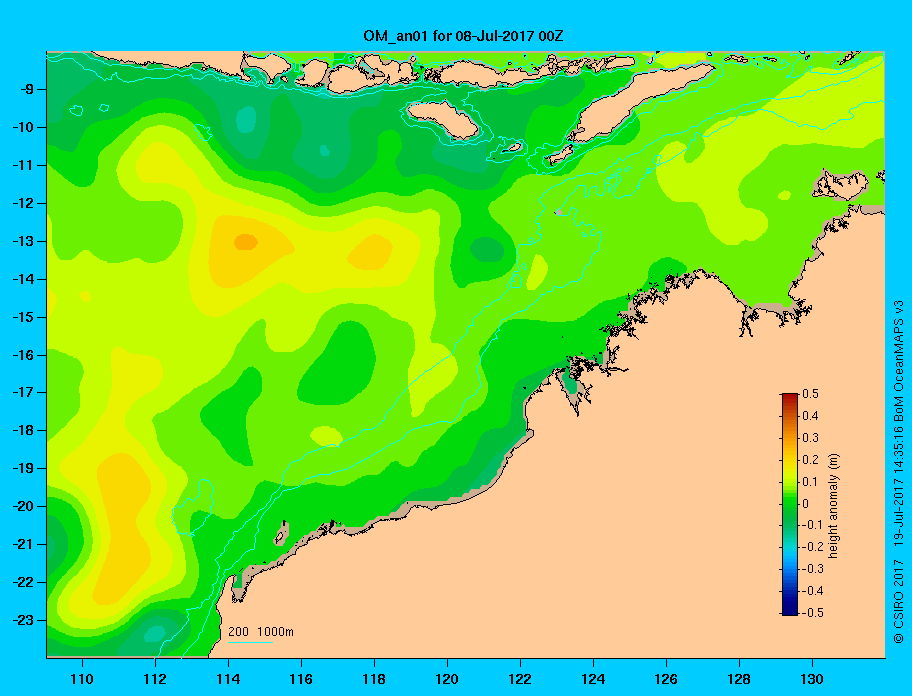Click latitude label '-17'

[x=23, y=392]
